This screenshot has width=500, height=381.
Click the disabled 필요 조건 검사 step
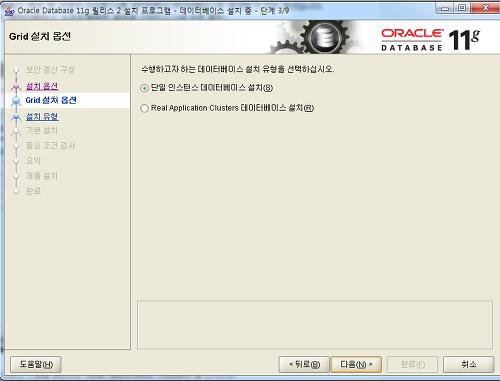pyautogui.click(x=51, y=145)
